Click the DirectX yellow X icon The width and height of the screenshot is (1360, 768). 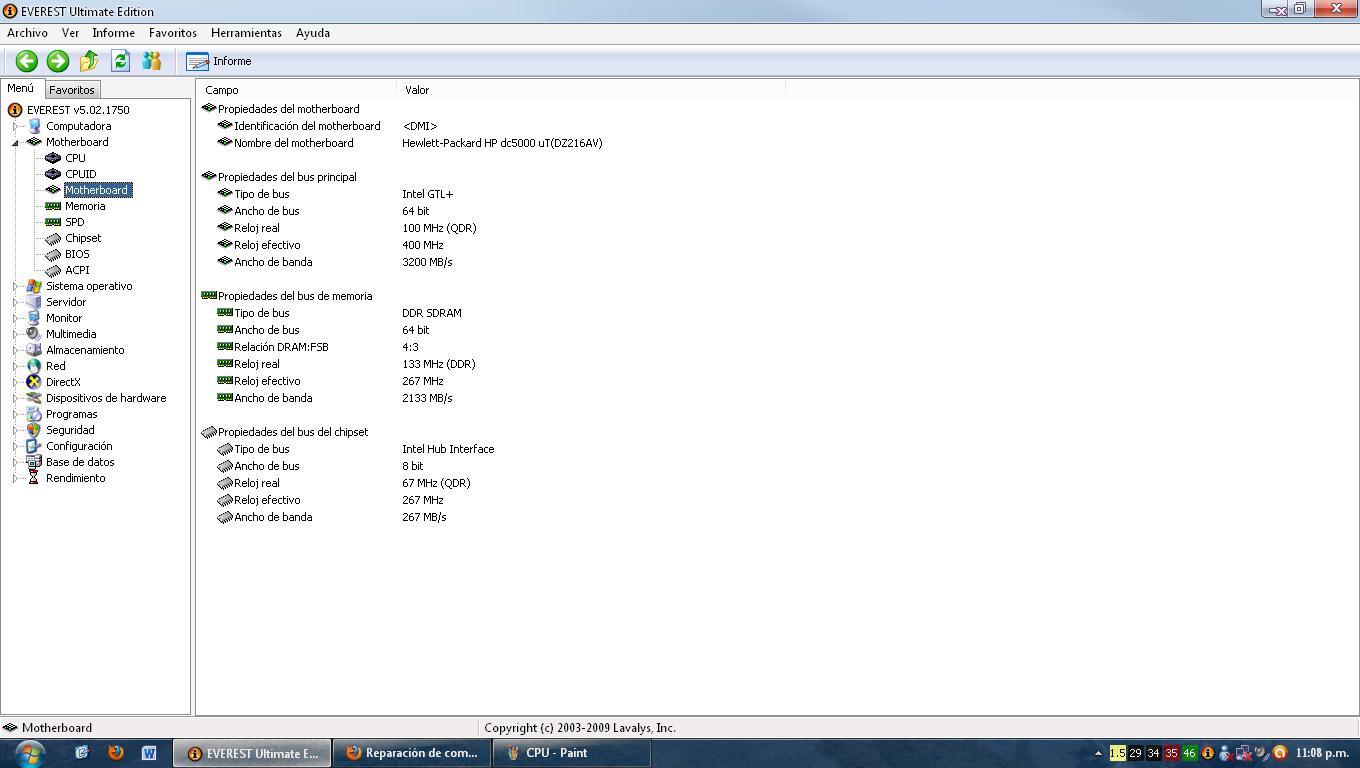pyautogui.click(x=34, y=382)
